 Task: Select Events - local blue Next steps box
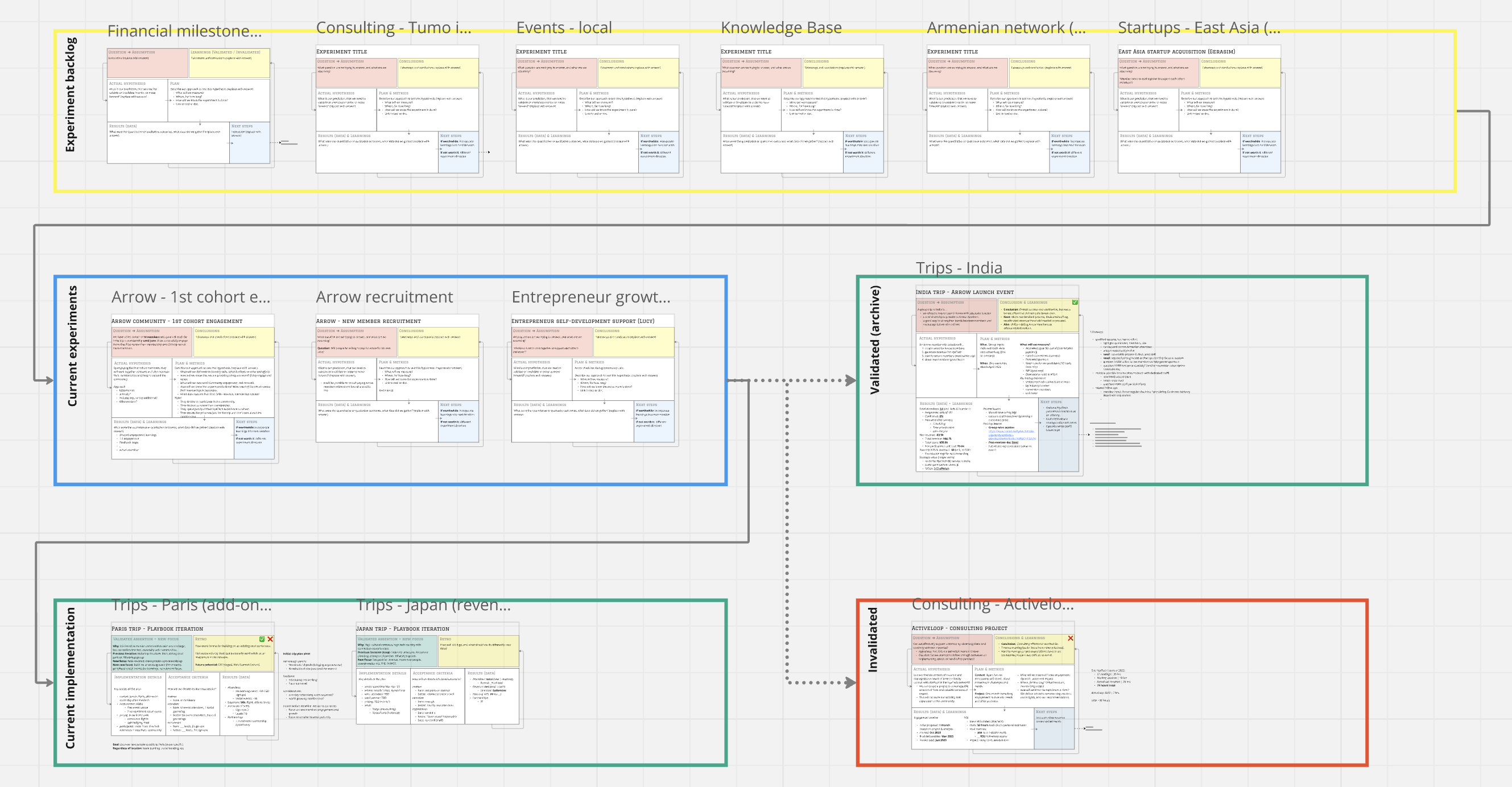tap(659, 152)
